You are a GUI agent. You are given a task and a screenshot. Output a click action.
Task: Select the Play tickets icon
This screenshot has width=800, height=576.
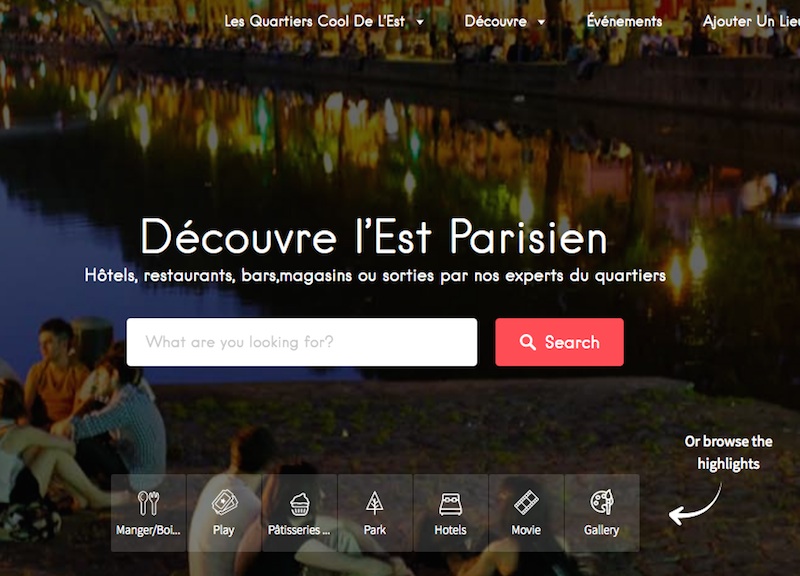224,503
